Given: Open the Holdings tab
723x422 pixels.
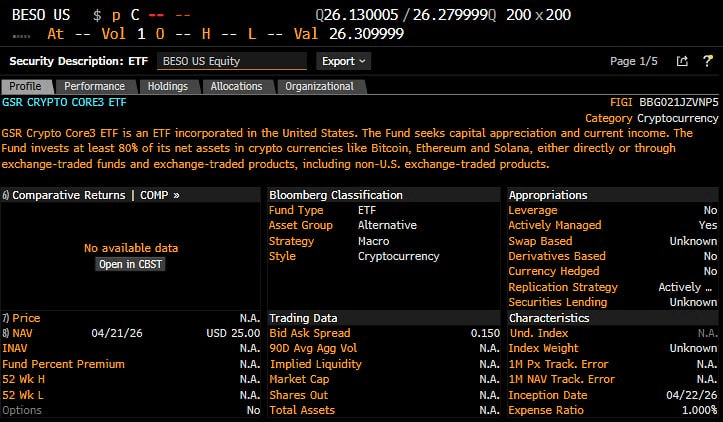Looking at the screenshot, I should [167, 87].
